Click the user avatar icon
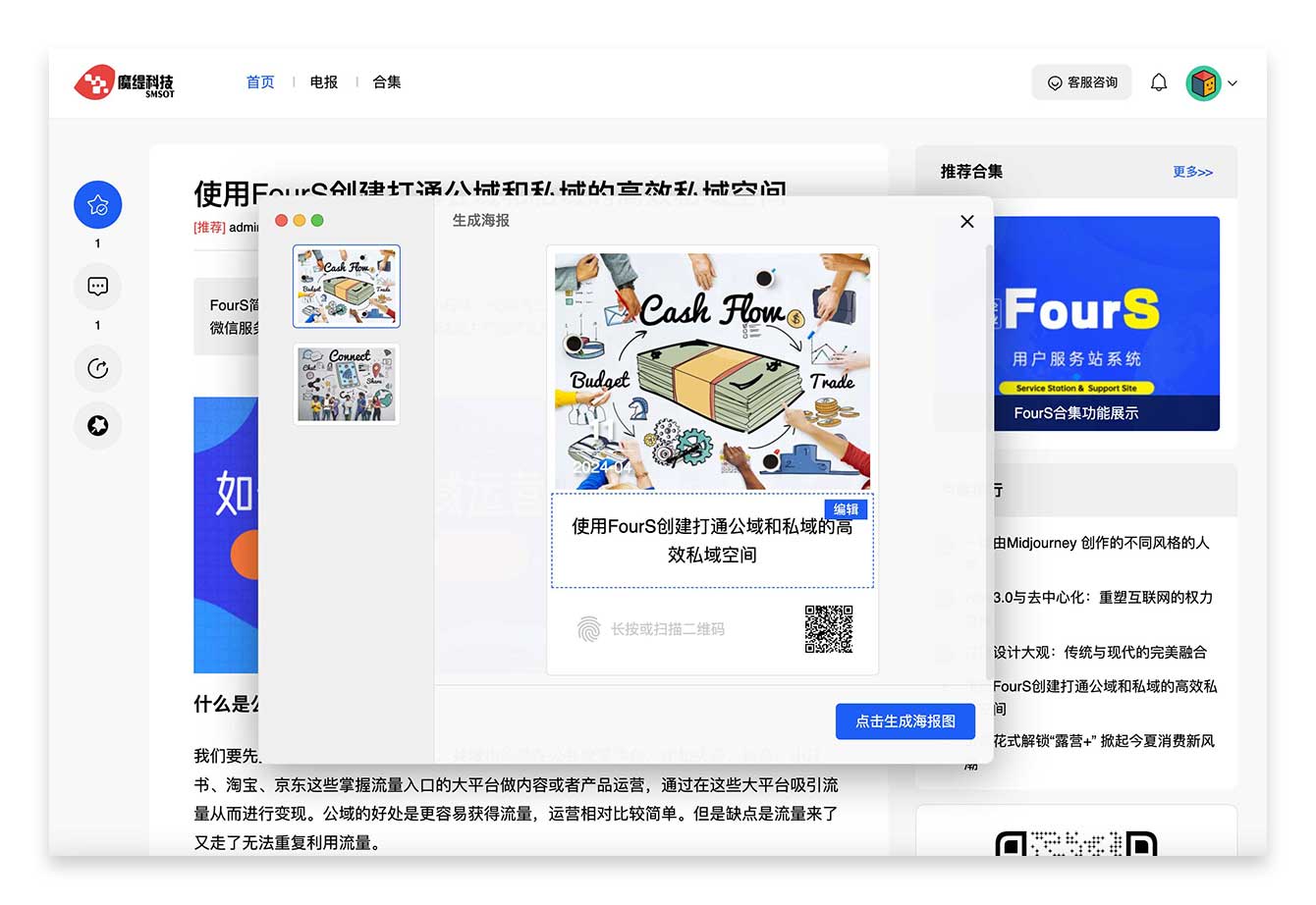1316x905 pixels. [x=1203, y=83]
